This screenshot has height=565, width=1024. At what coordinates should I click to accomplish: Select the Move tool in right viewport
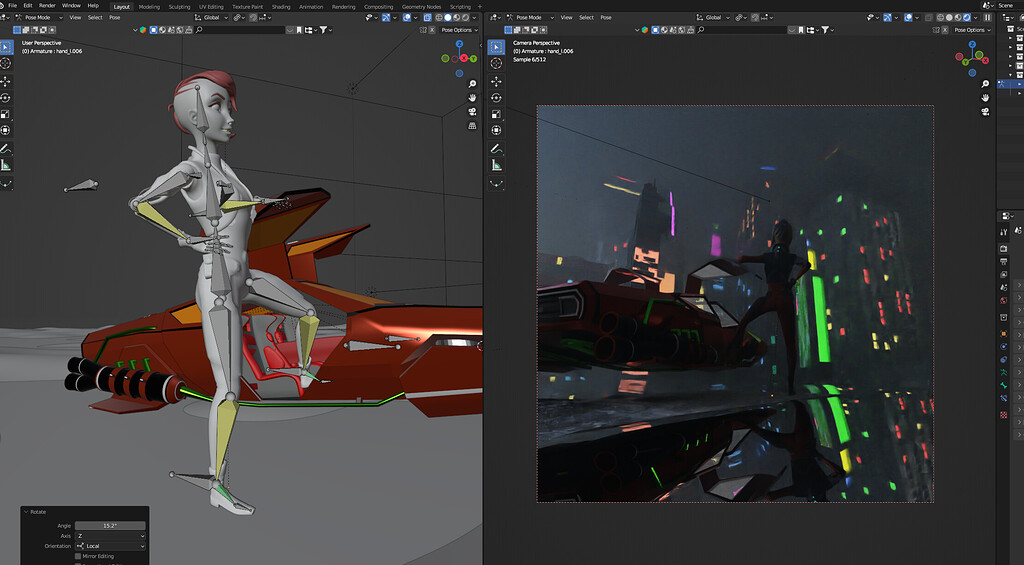click(x=496, y=81)
